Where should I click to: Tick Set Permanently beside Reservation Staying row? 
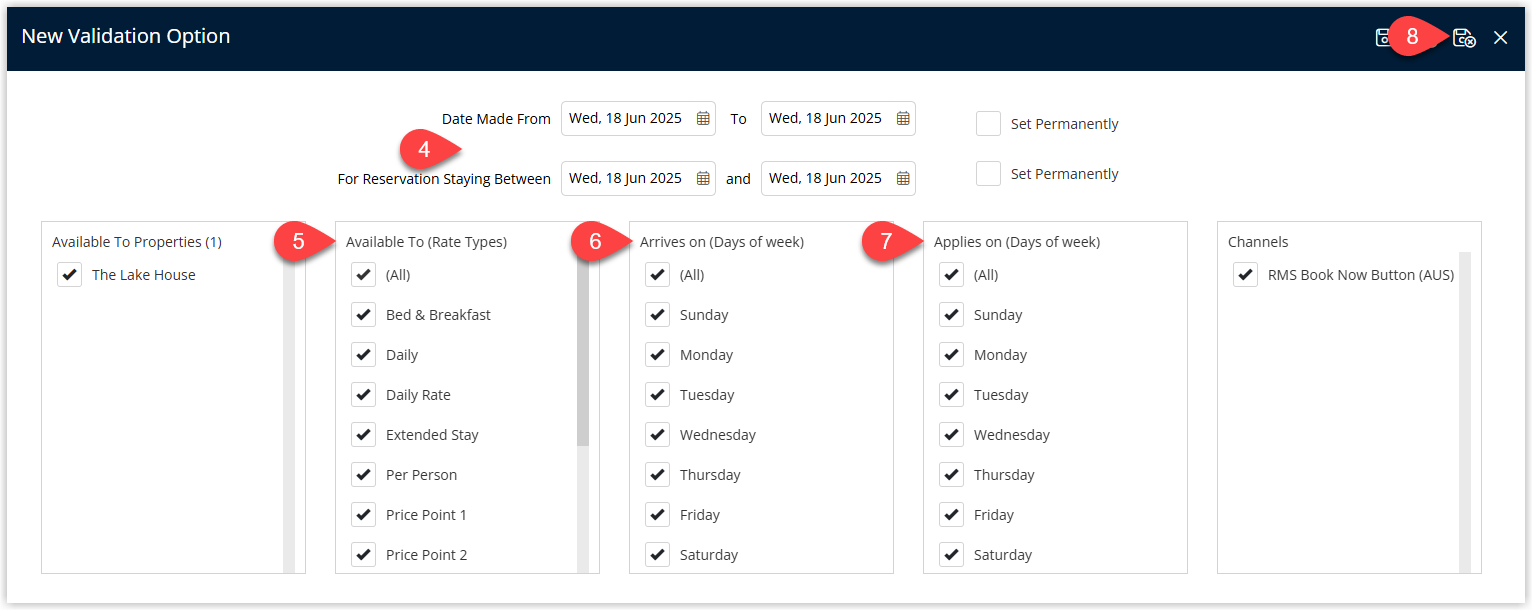[988, 173]
